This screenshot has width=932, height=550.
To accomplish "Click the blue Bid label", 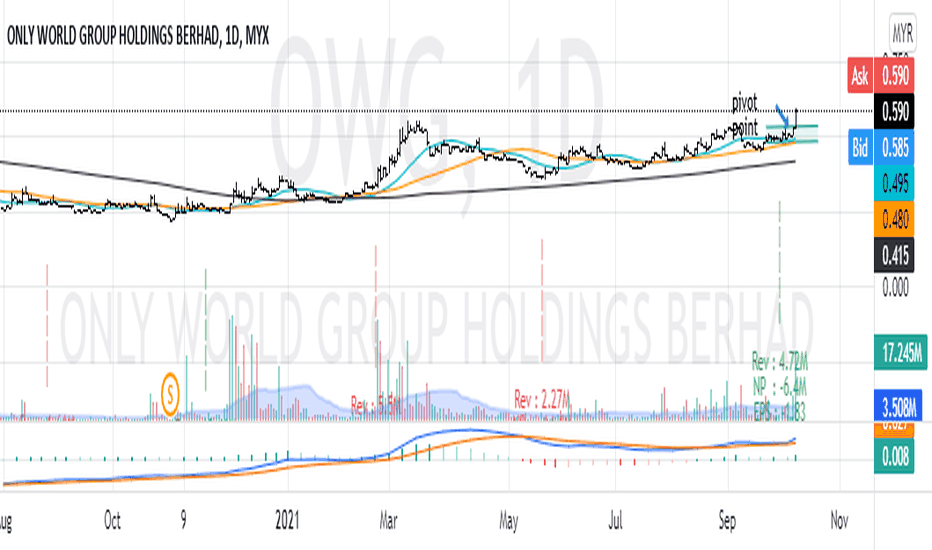I will [859, 147].
